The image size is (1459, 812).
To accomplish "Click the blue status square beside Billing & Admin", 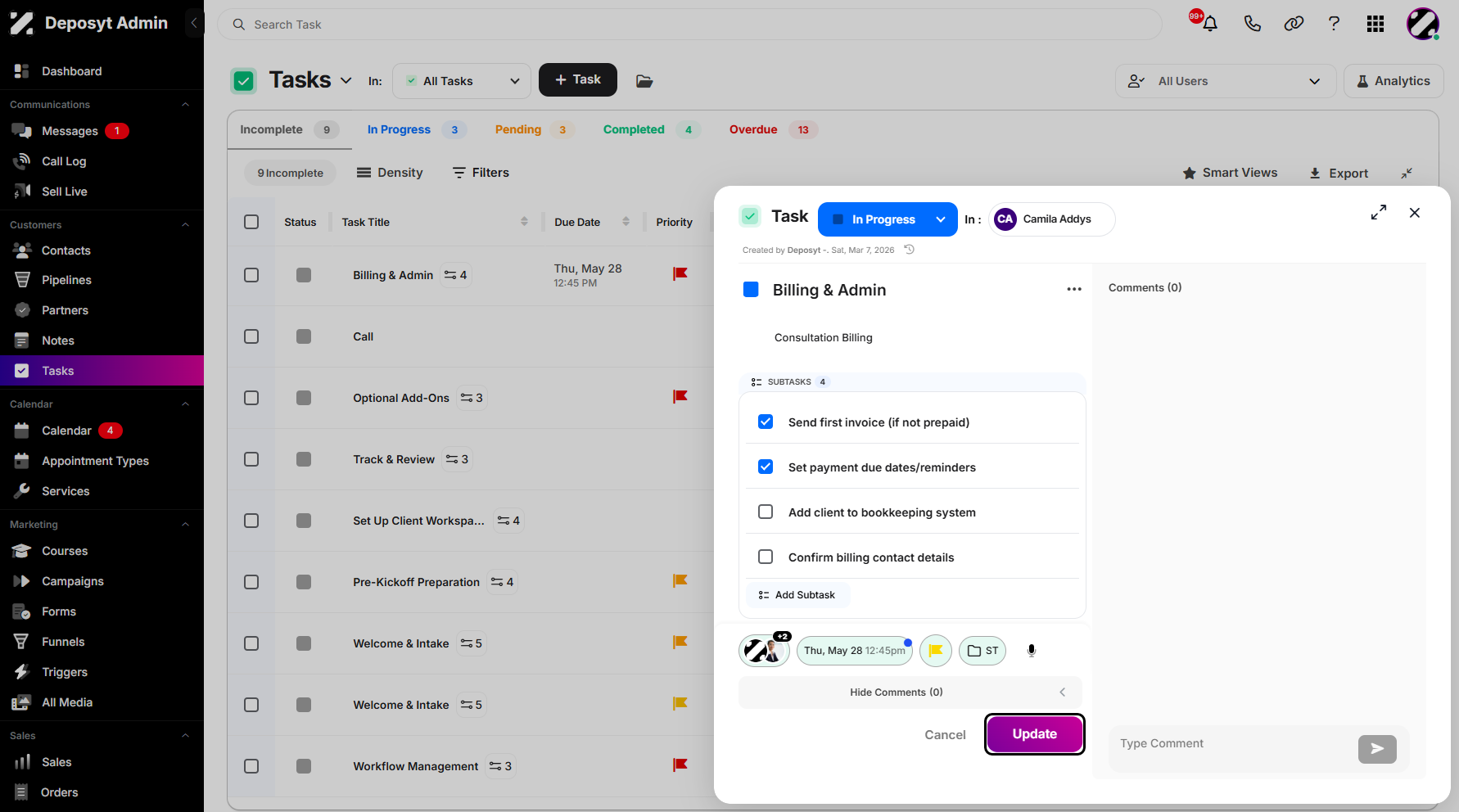I will tap(751, 289).
